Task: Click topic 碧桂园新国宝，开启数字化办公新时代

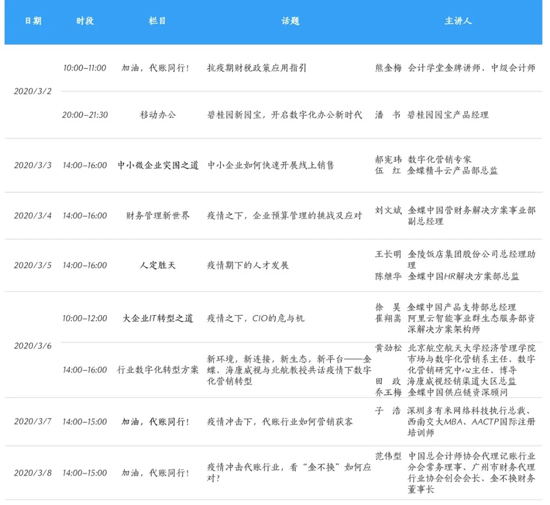Action: tap(284, 115)
